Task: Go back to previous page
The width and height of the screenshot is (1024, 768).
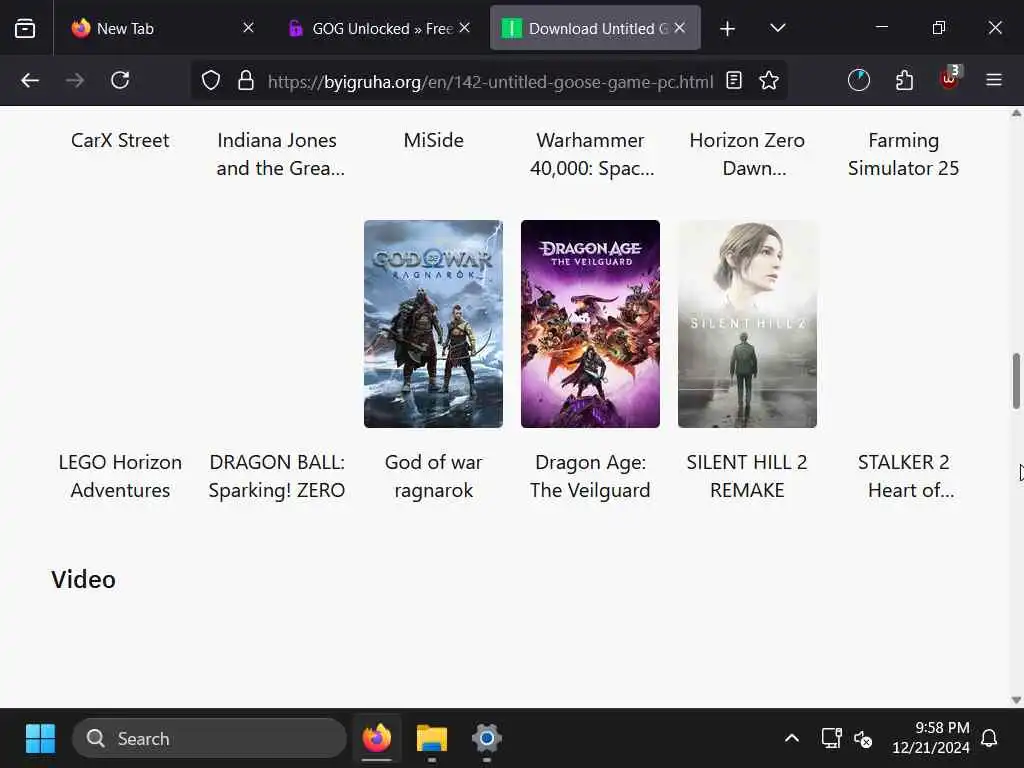Action: pyautogui.click(x=30, y=80)
